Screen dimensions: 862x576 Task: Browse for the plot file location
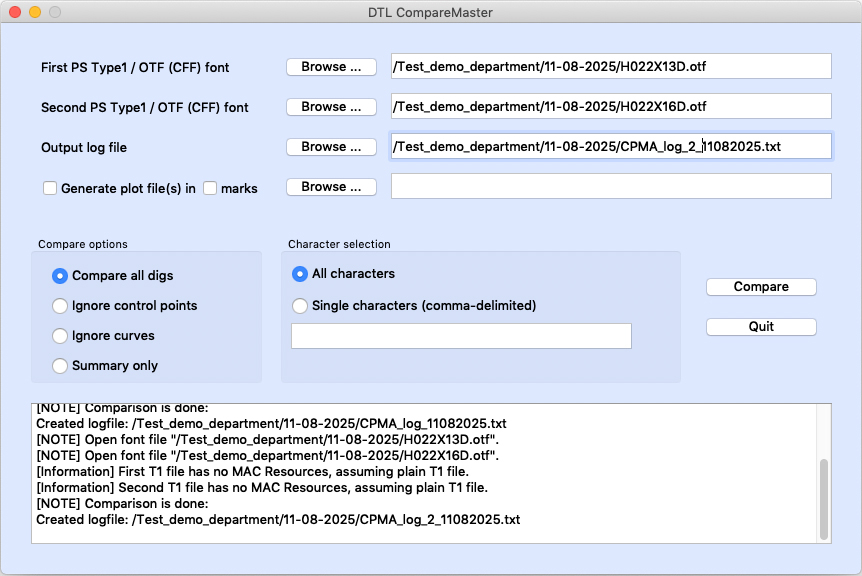click(331, 187)
